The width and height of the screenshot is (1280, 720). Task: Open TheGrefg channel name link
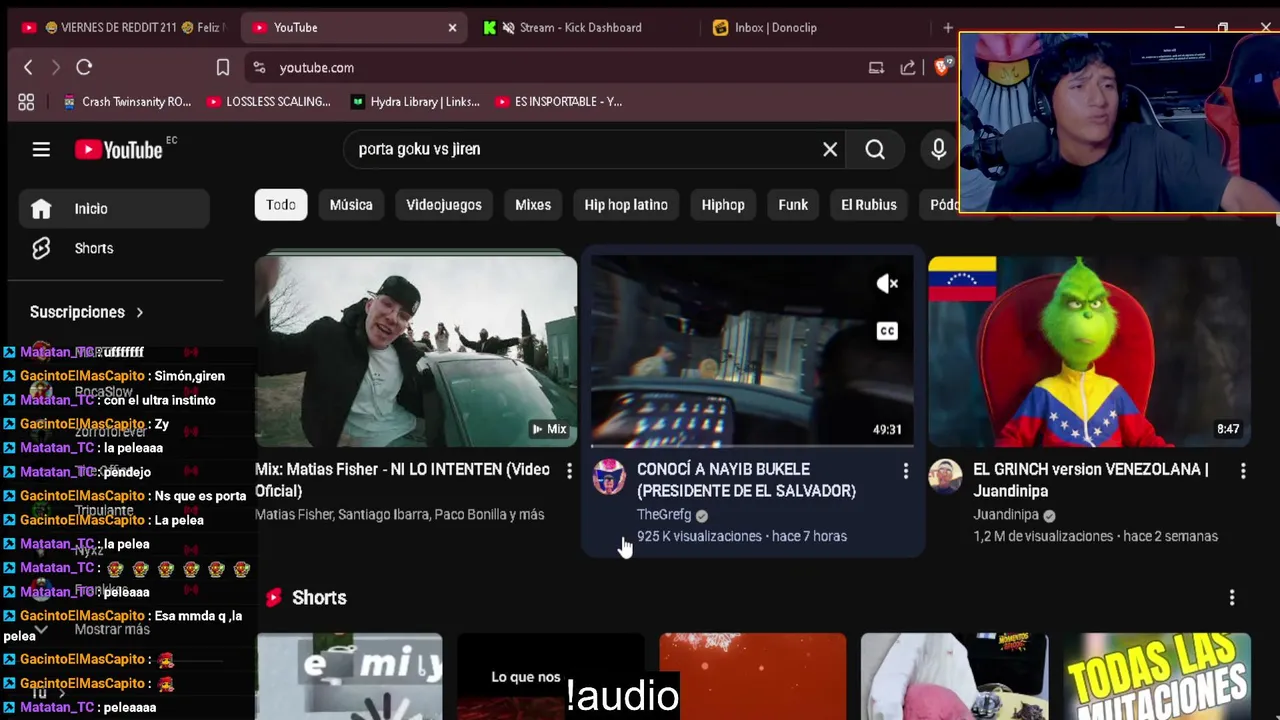pos(664,515)
